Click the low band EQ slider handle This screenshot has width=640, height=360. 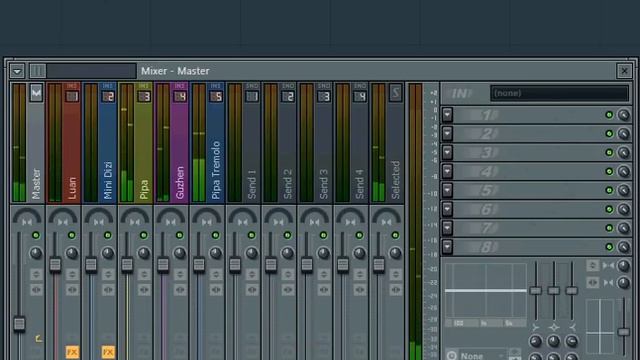536,291
